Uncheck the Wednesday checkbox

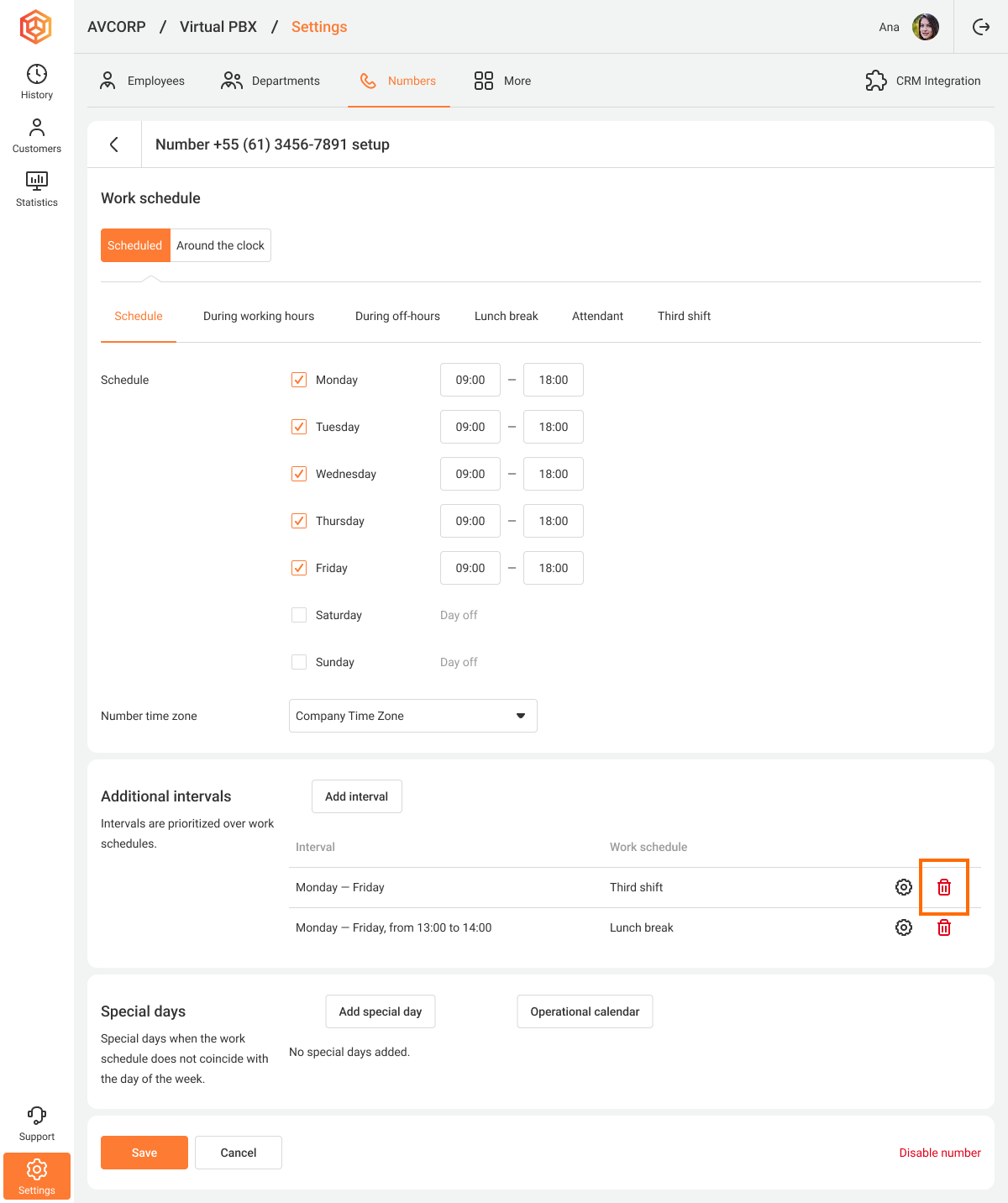tap(299, 474)
